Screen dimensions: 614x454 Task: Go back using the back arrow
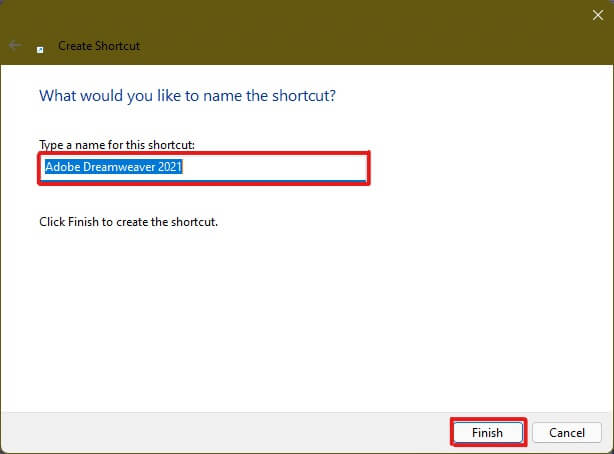tap(15, 46)
